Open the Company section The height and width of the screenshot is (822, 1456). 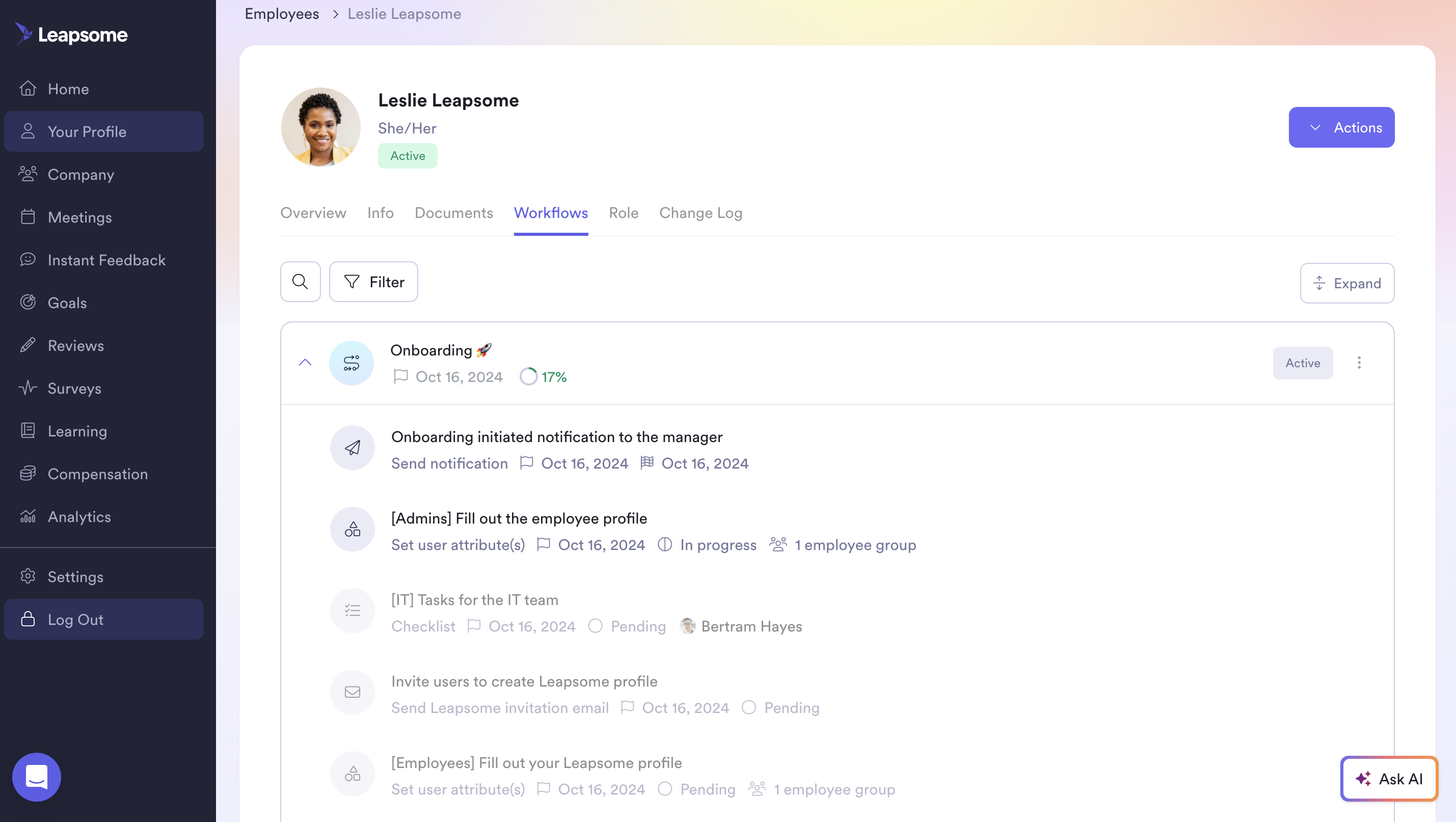[x=104, y=174]
